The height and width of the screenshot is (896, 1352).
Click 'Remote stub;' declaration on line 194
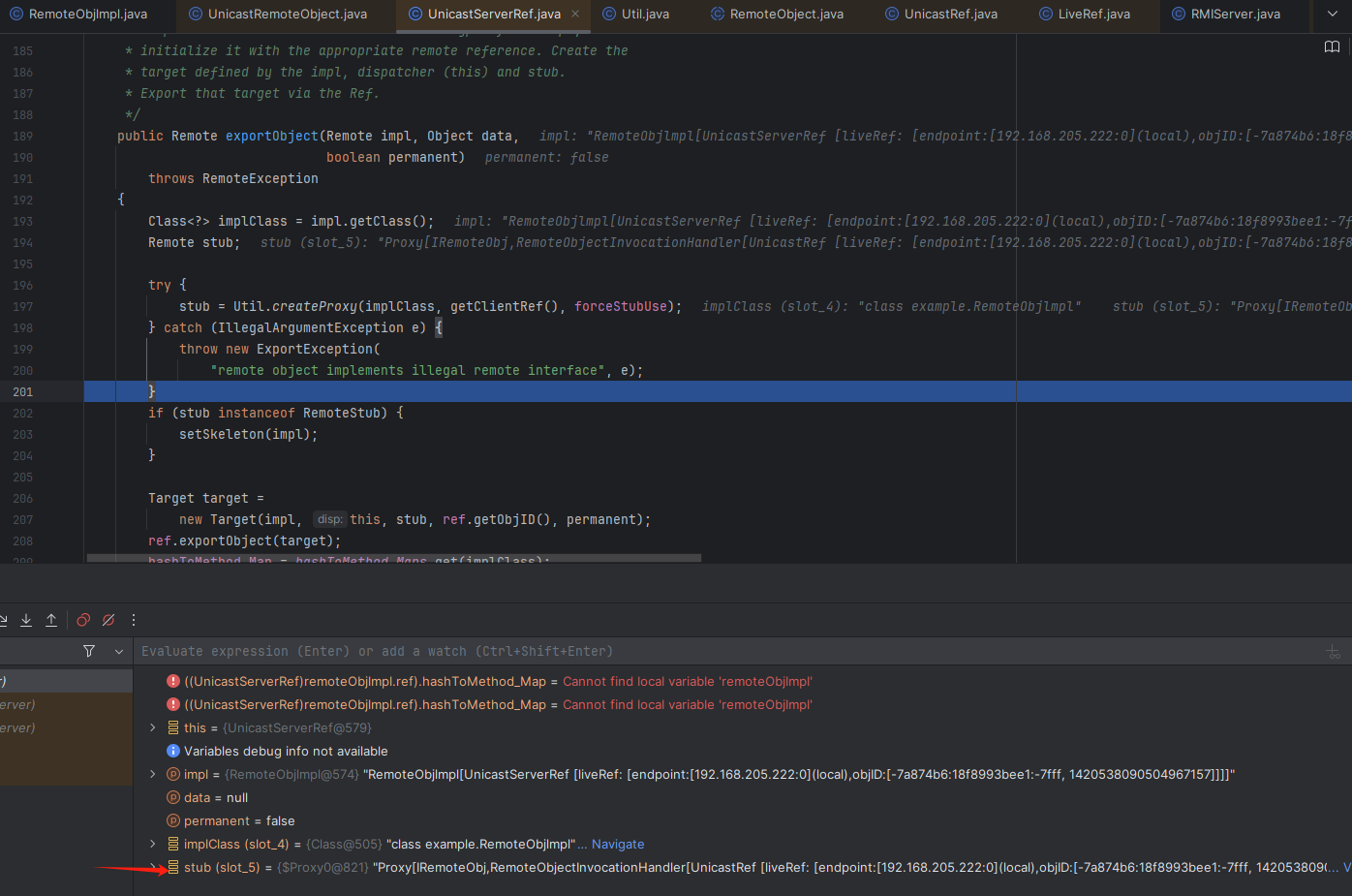195,242
